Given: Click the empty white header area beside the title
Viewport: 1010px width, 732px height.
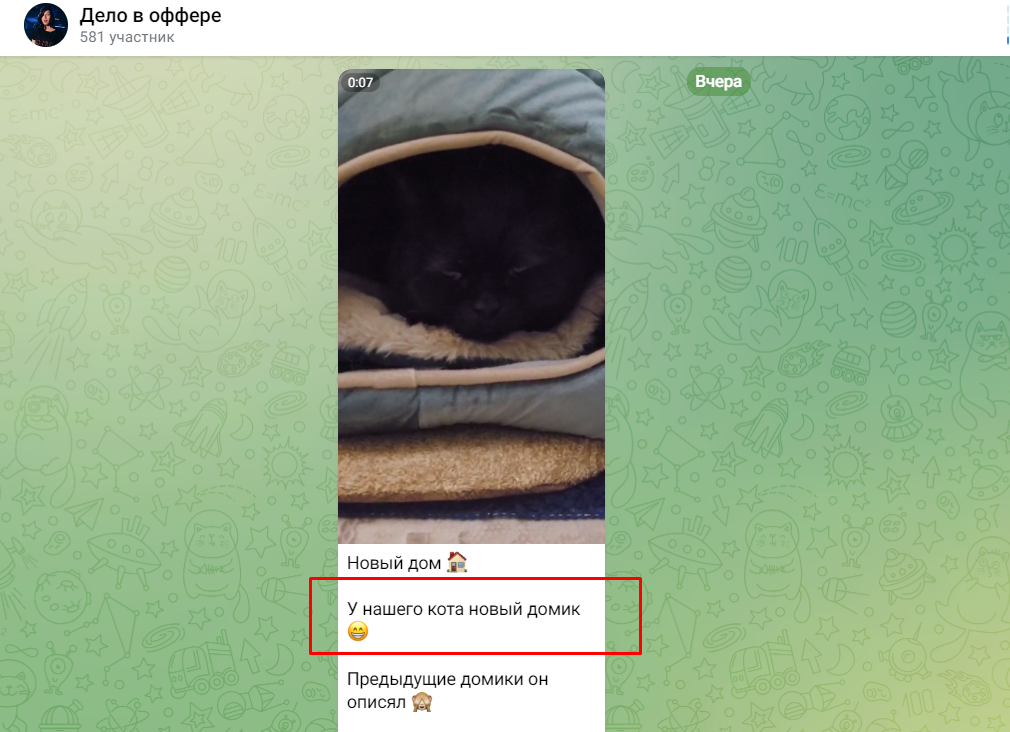Looking at the screenshot, I should pyautogui.click(x=580, y=27).
